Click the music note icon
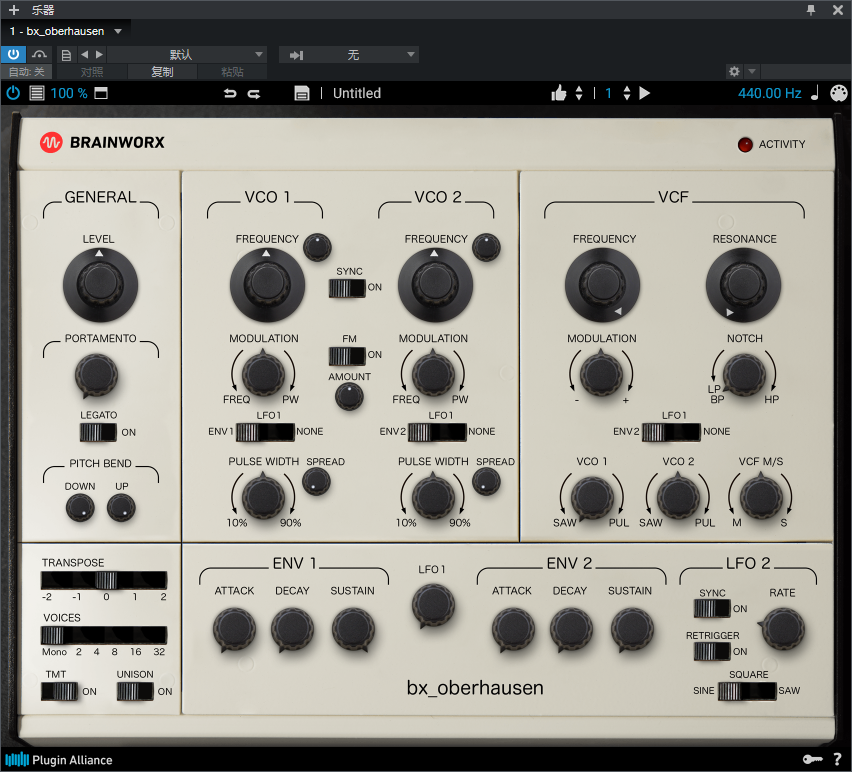This screenshot has width=852, height=772. [815, 93]
